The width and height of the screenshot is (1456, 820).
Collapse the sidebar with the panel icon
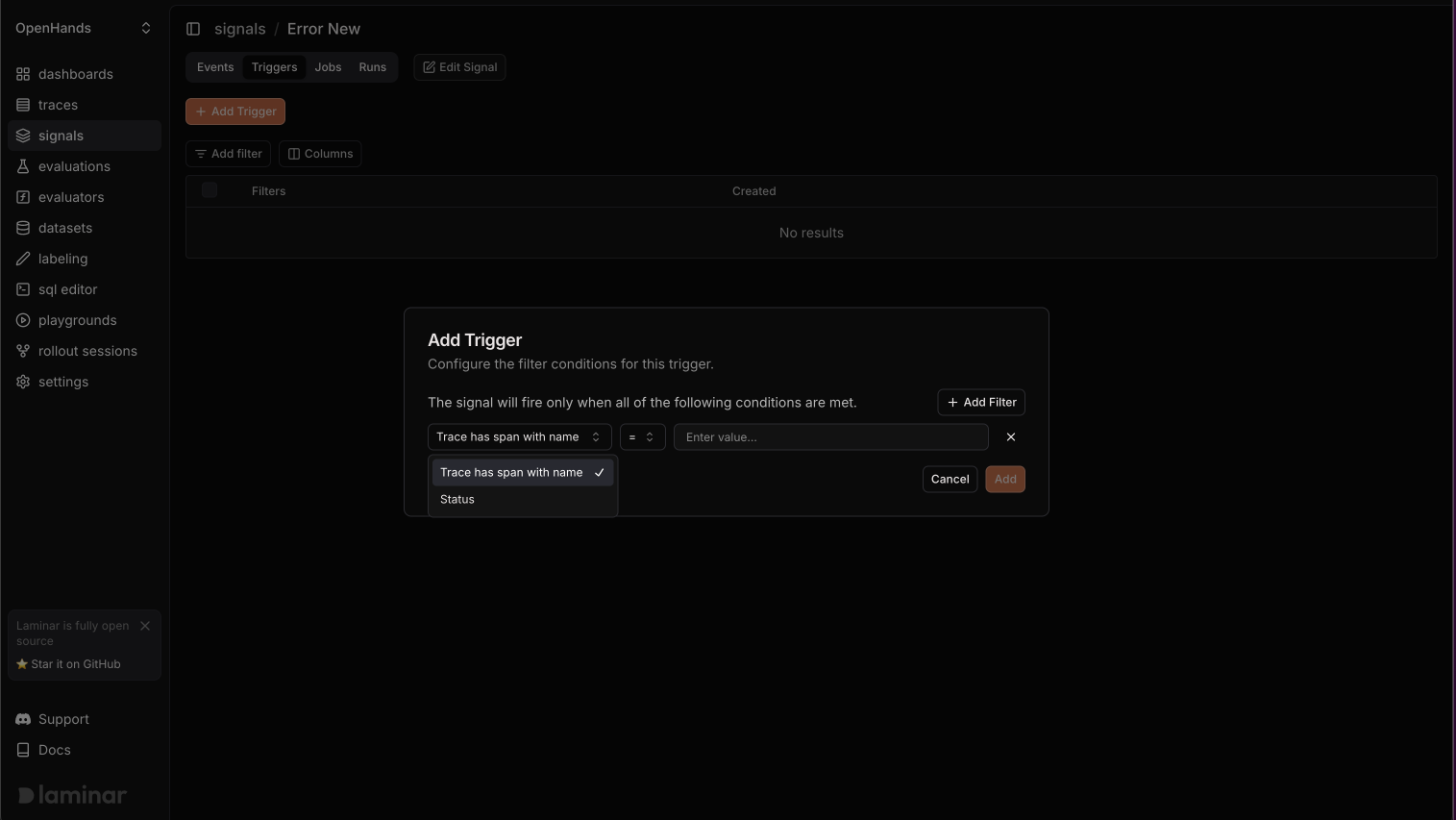(193, 28)
